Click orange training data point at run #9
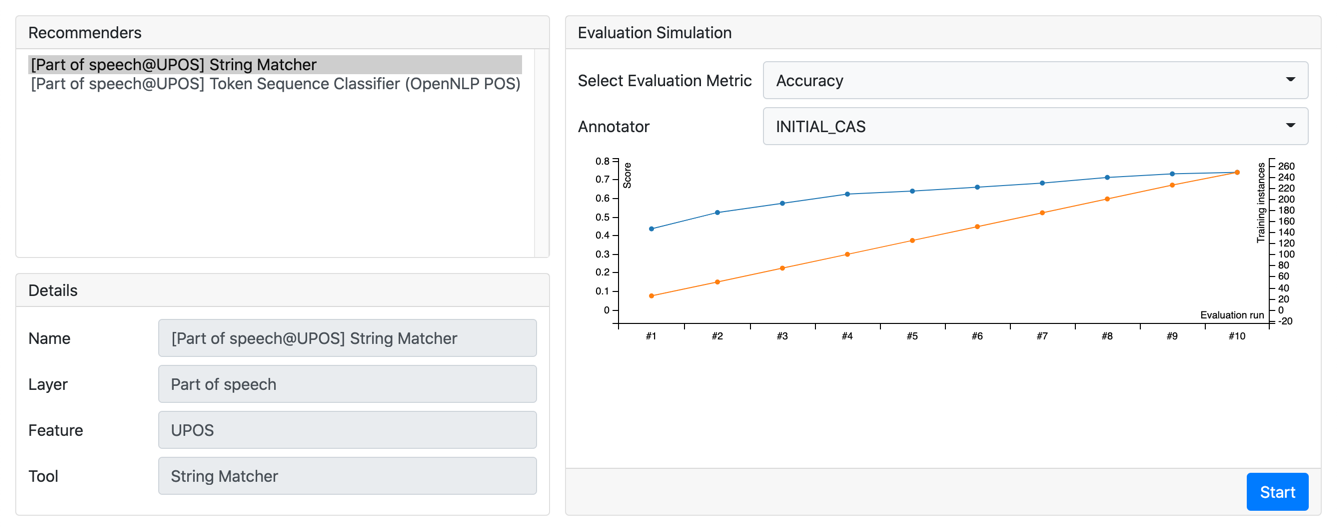 [1172, 185]
